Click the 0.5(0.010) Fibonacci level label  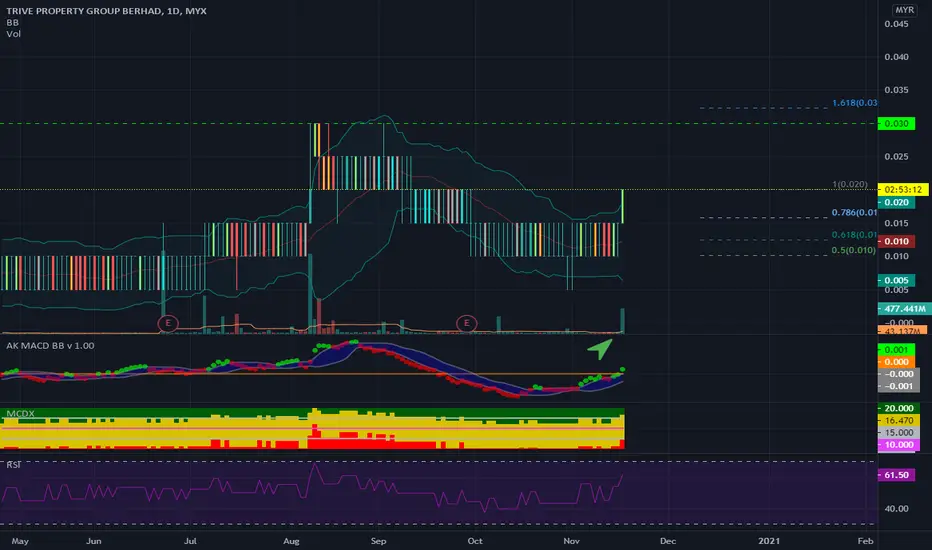point(854,250)
